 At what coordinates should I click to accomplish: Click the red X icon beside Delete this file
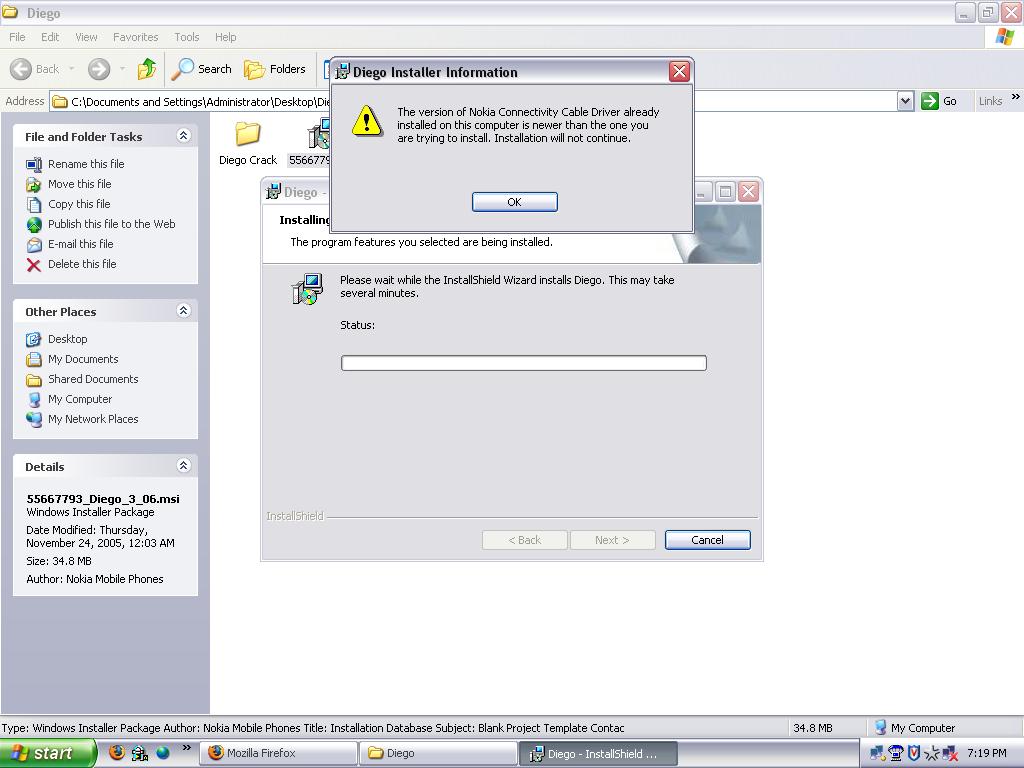pyautogui.click(x=34, y=264)
